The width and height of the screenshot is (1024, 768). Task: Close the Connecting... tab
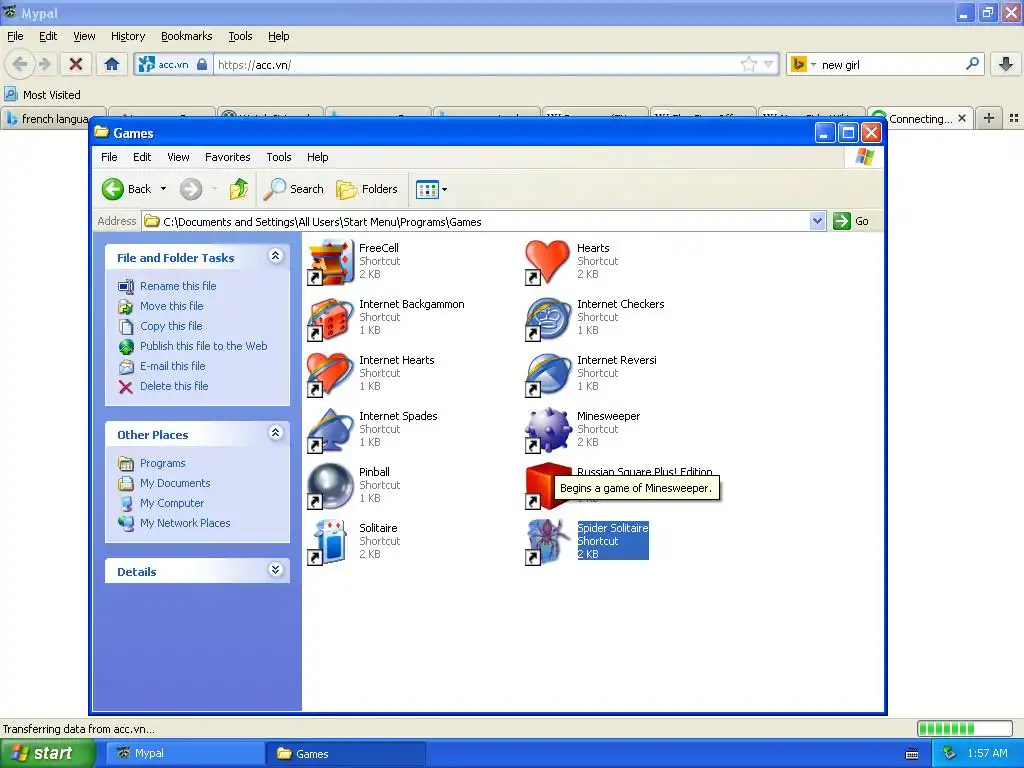(962, 118)
